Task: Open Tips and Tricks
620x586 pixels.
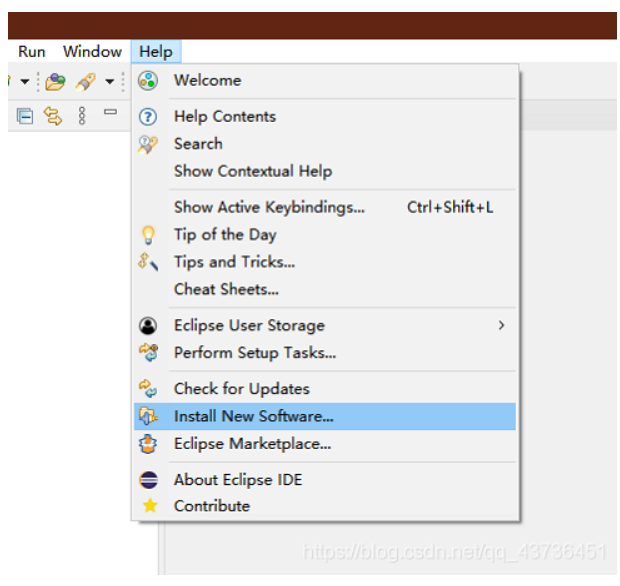Action: pyautogui.click(x=324, y=262)
